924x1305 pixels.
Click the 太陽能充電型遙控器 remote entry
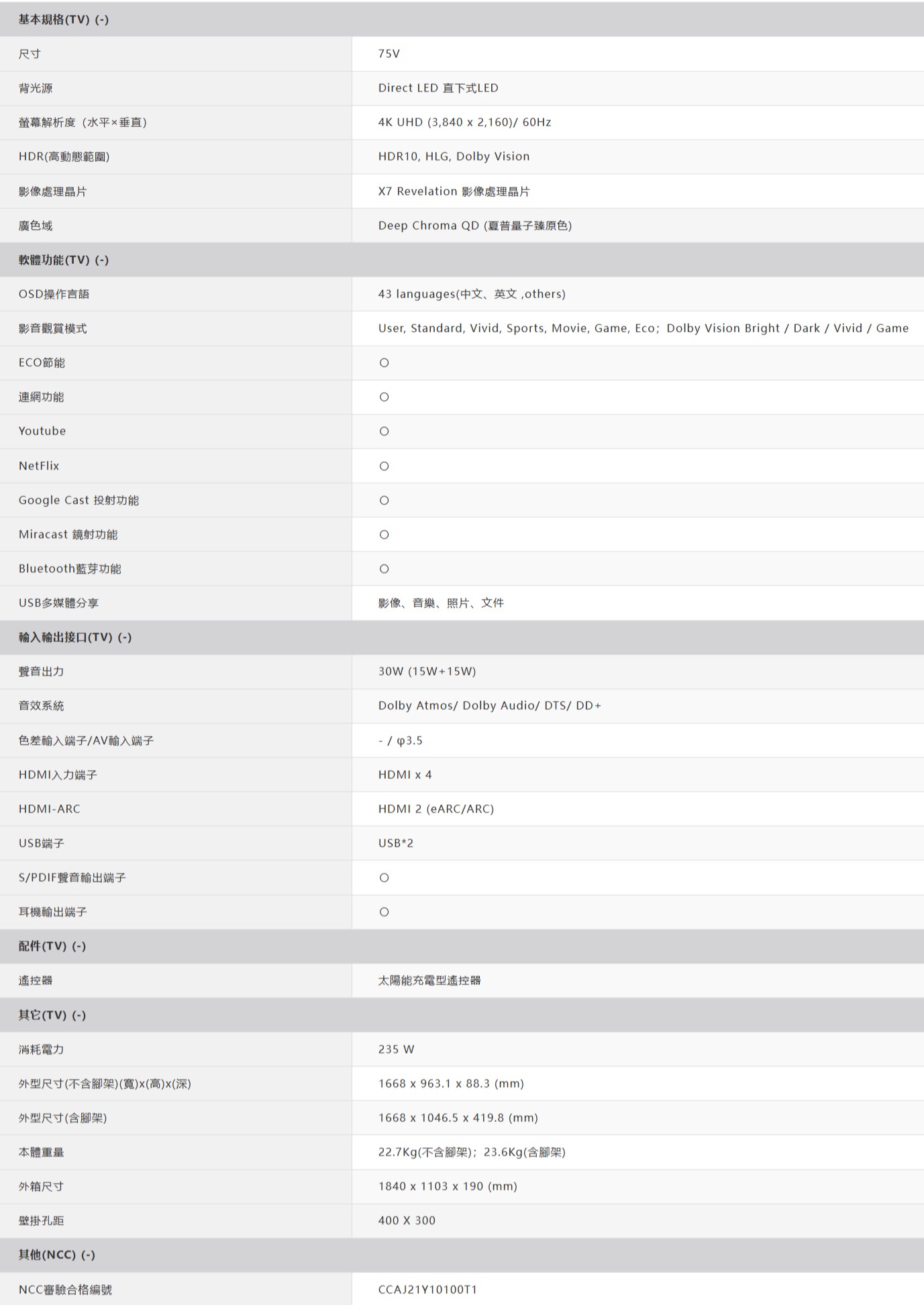point(429,980)
